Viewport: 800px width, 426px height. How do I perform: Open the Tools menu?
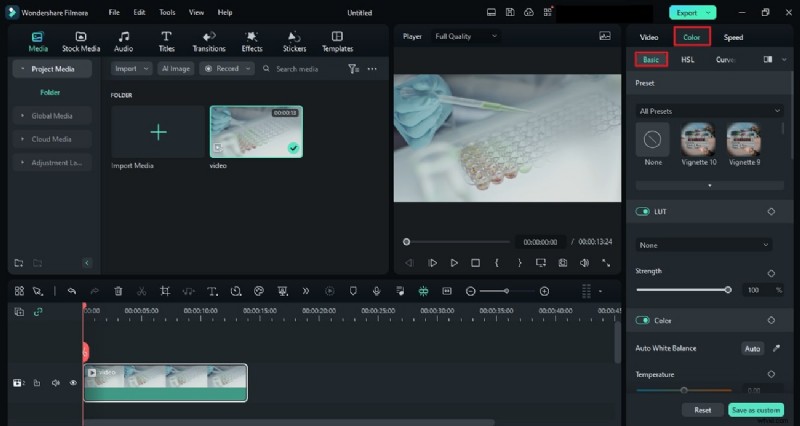pos(167,12)
